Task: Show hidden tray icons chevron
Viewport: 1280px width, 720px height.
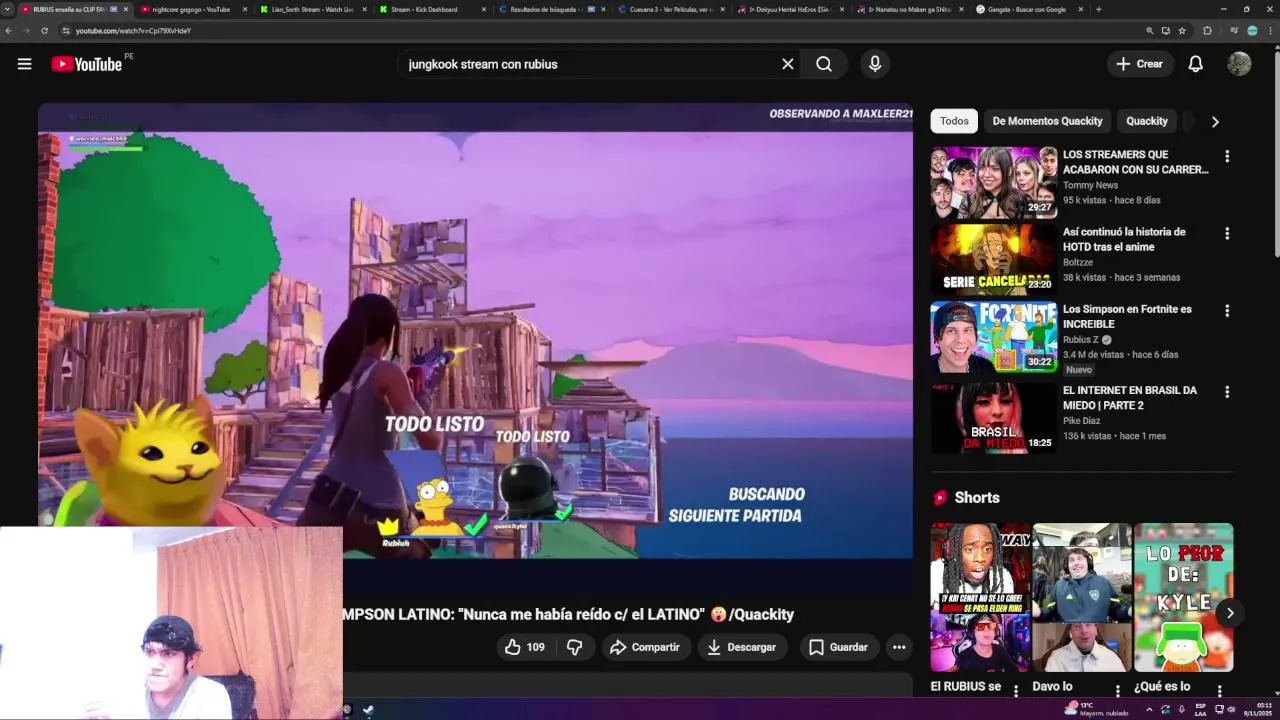Action: [1149, 709]
